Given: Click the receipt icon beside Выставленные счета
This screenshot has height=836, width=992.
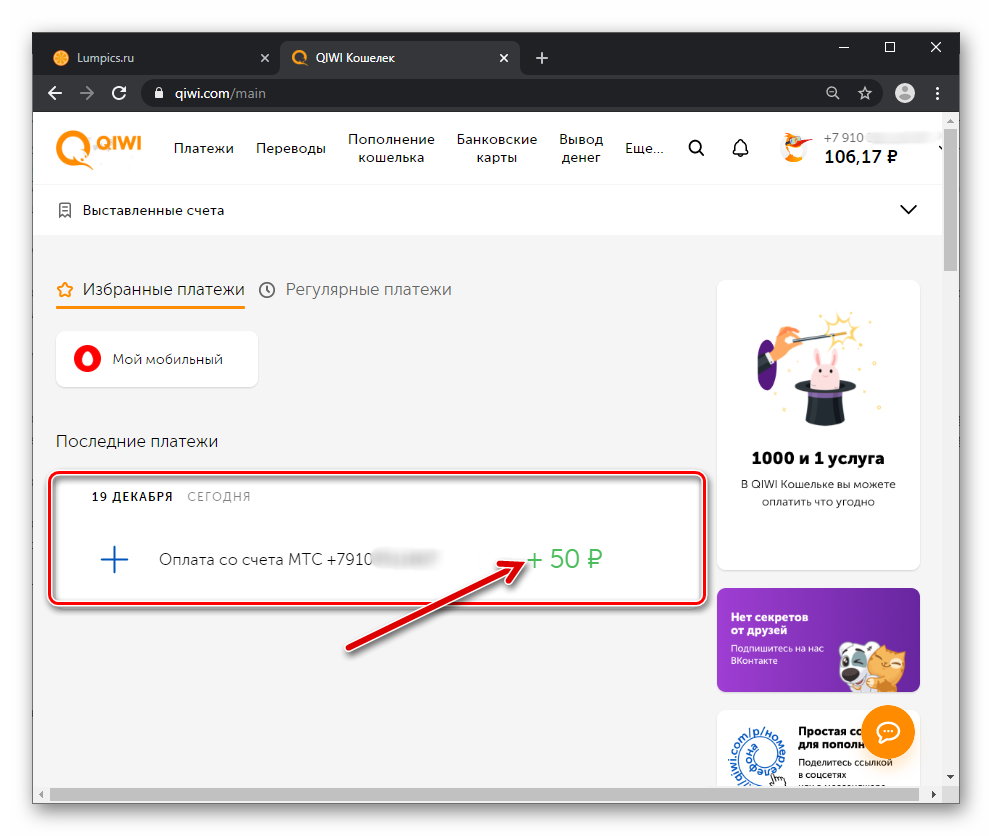Looking at the screenshot, I should pyautogui.click(x=65, y=210).
